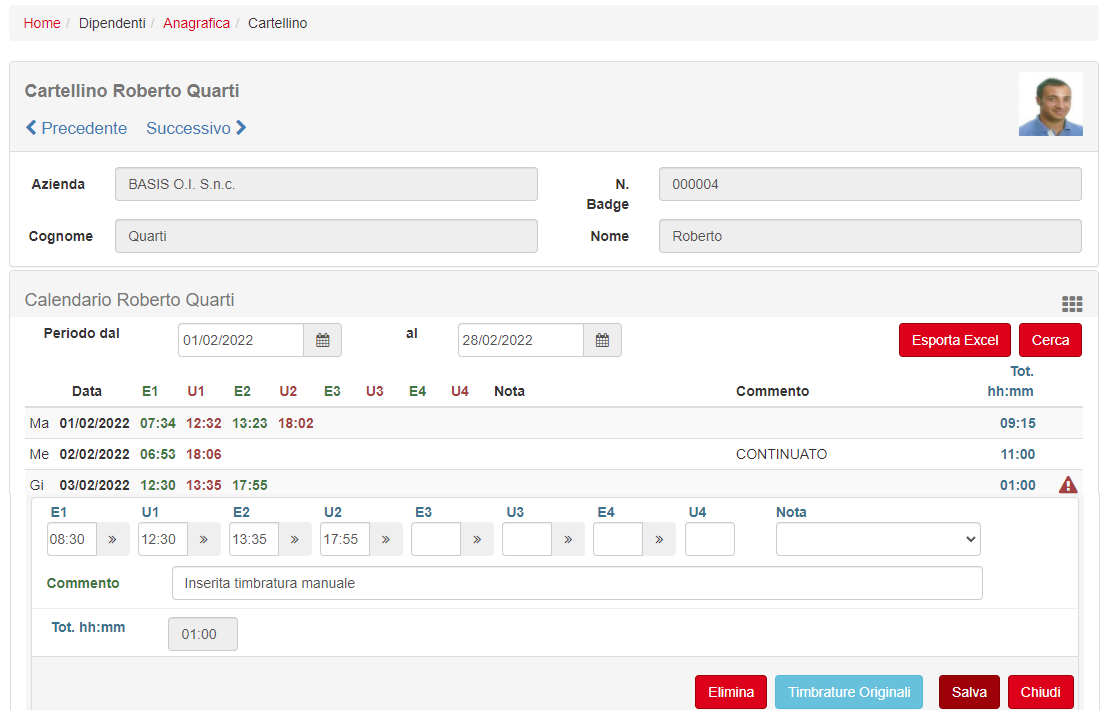Click the arrow next to the empty E3 field
Viewport: 1113px width, 713px height.
click(x=477, y=538)
